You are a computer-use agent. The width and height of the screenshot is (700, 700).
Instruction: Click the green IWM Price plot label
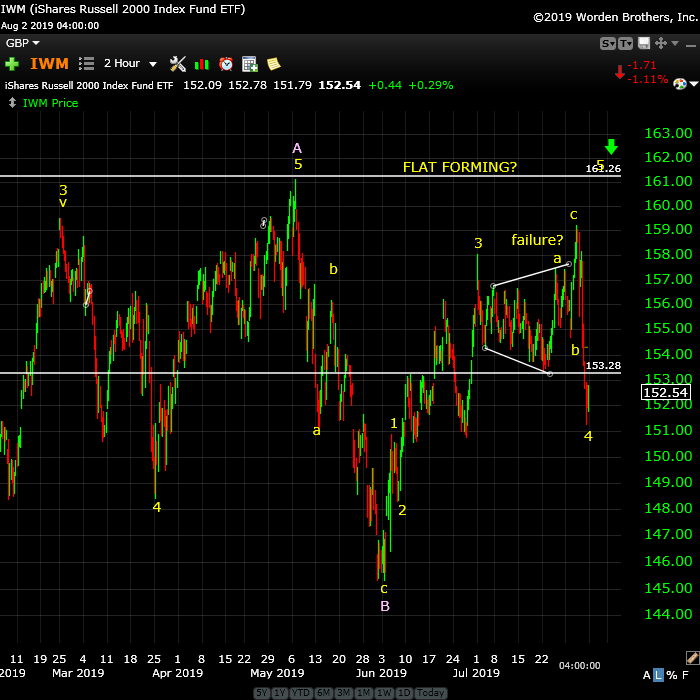pyautogui.click(x=50, y=103)
